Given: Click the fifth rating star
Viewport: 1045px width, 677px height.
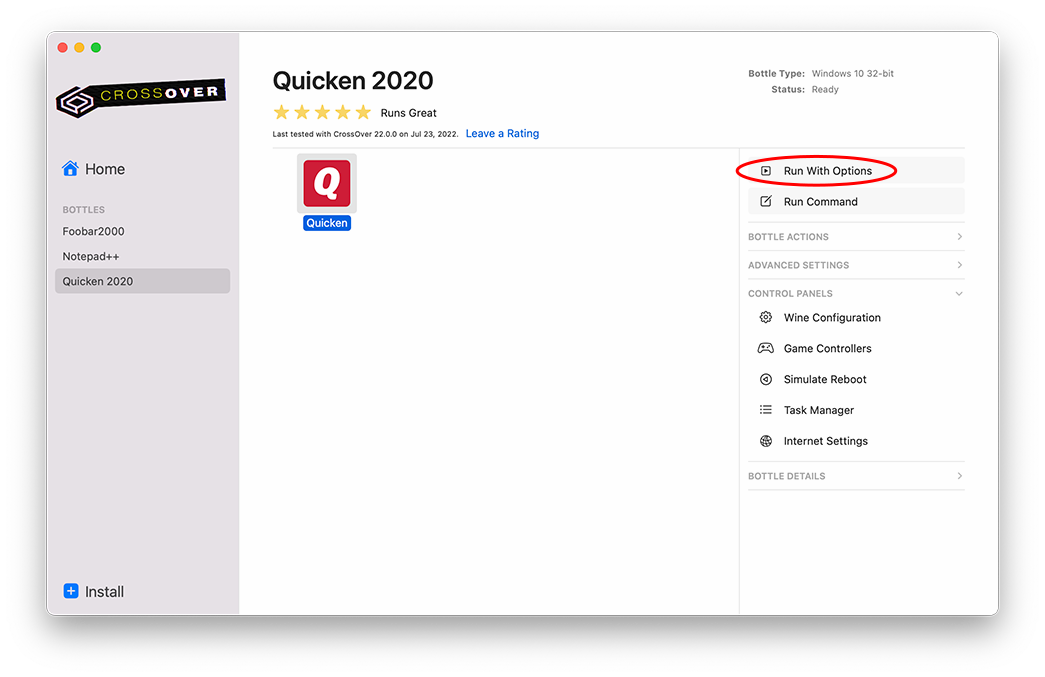Looking at the screenshot, I should (x=363, y=112).
